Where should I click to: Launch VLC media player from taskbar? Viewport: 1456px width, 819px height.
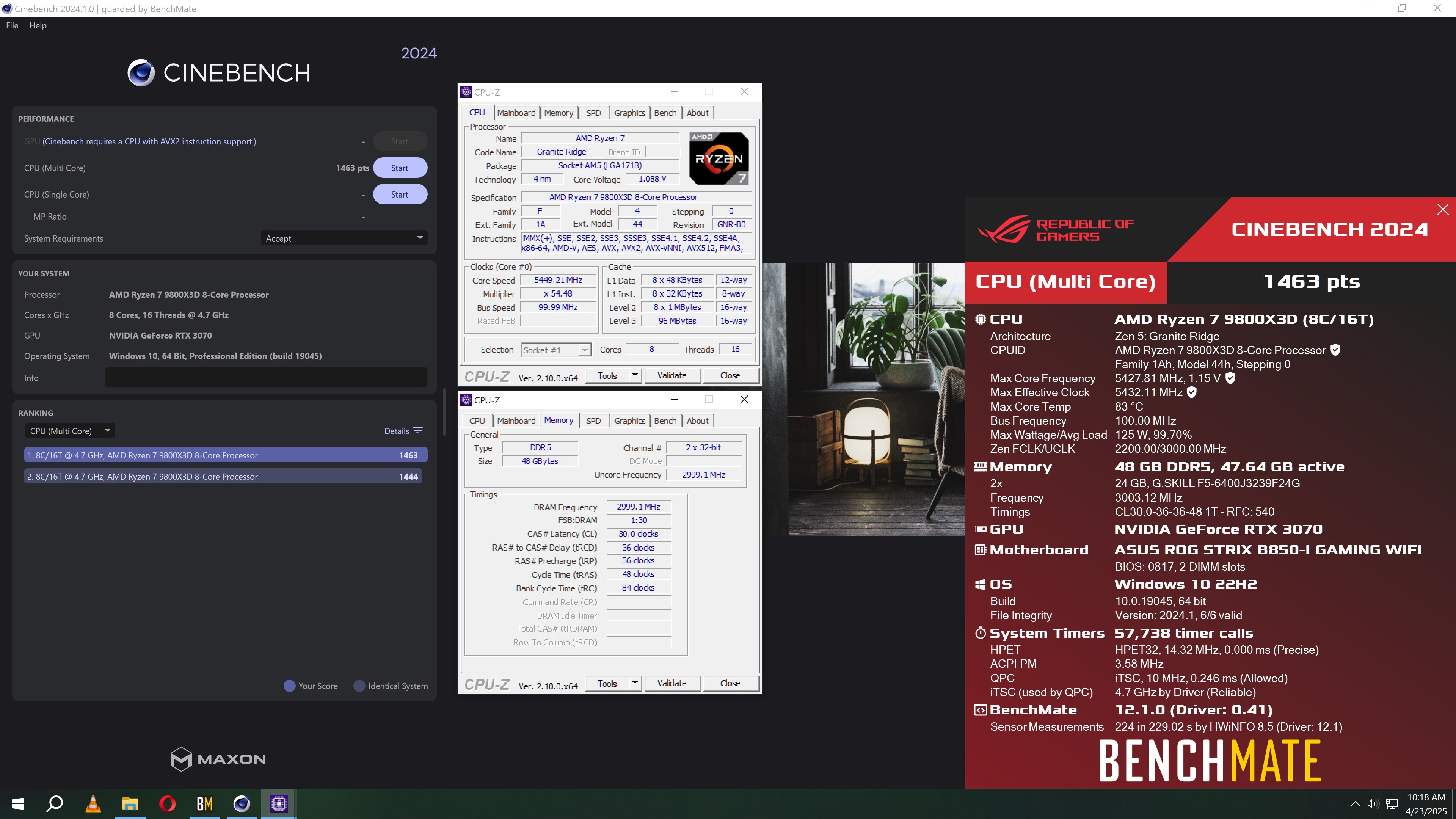(93, 803)
